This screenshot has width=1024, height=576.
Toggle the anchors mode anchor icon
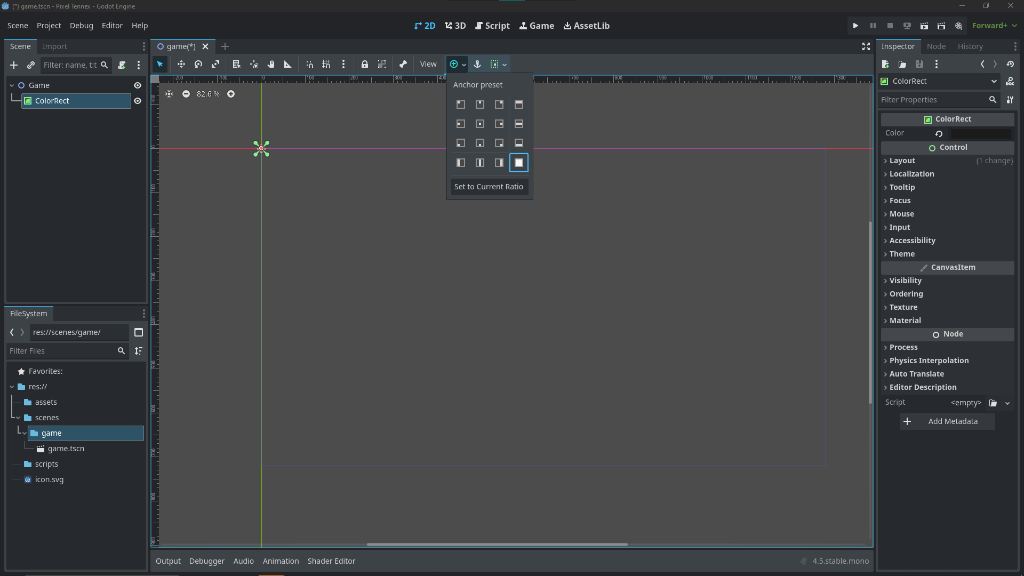point(477,64)
